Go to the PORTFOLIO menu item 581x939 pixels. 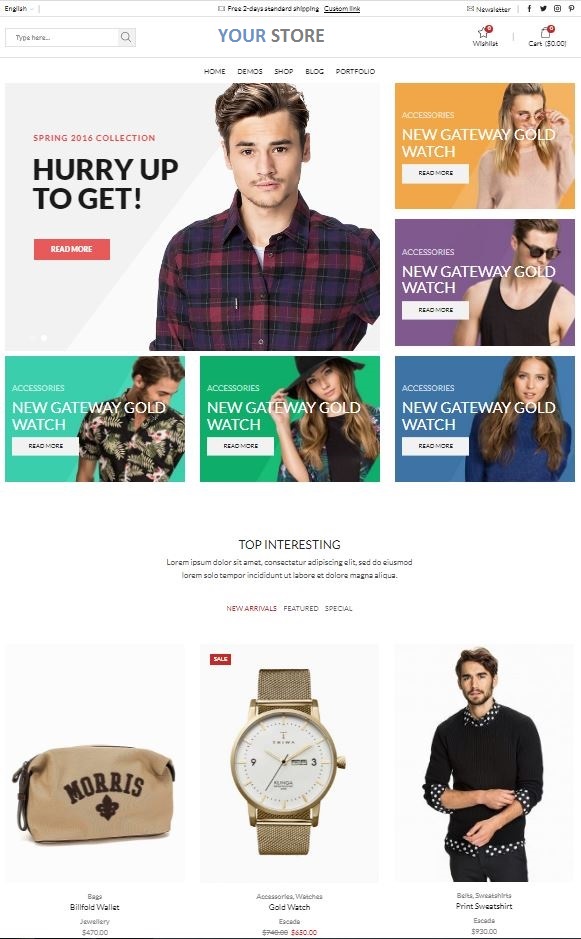pyautogui.click(x=355, y=71)
